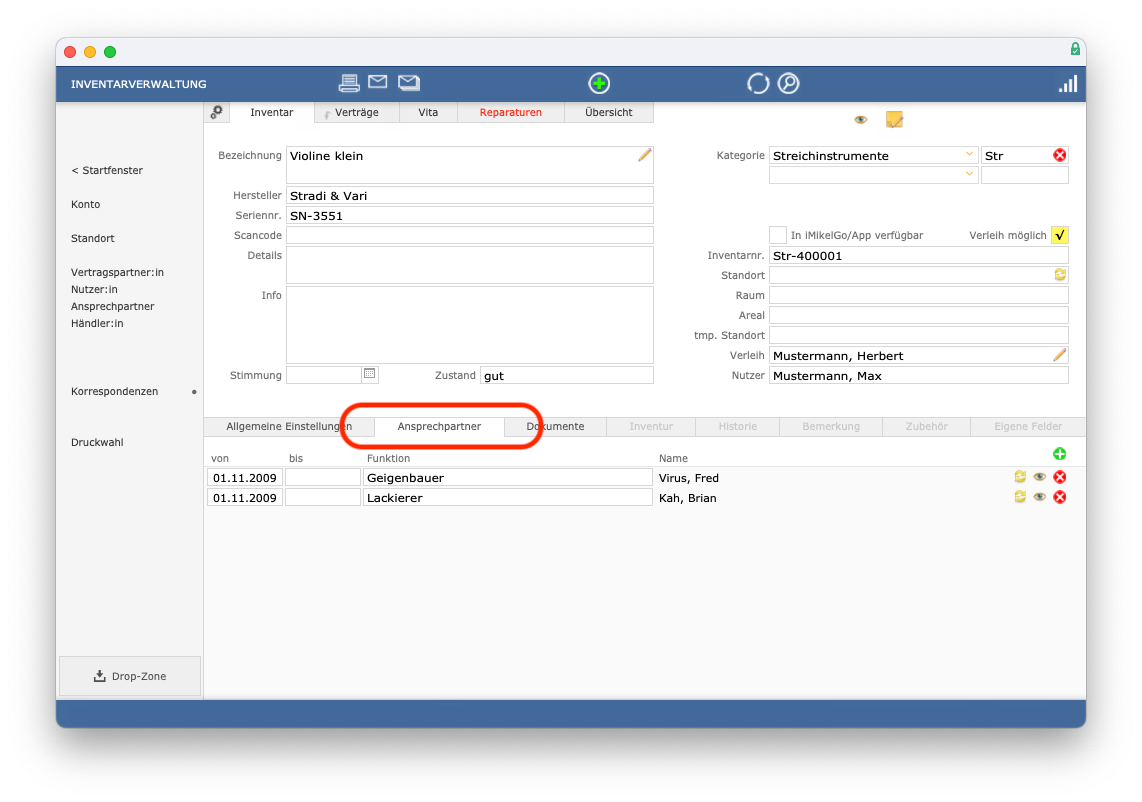The image size is (1142, 802).
Task: Click the Hersteller field Stradi & Vari
Action: point(470,195)
